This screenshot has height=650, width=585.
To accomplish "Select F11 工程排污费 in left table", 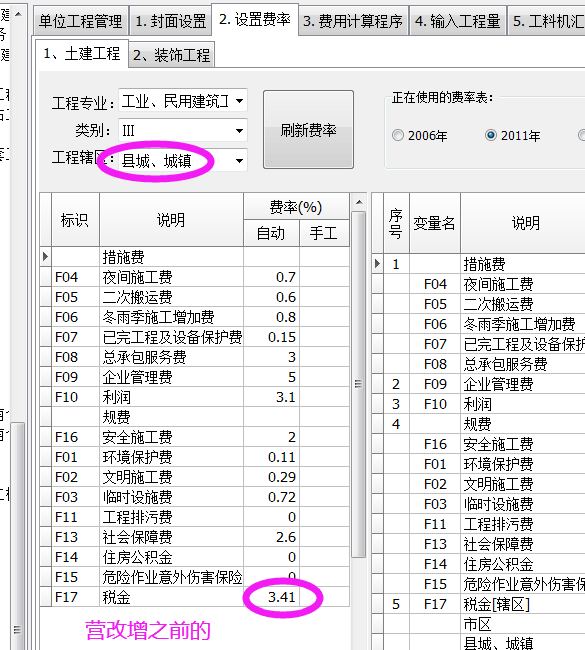I will 195,517.
